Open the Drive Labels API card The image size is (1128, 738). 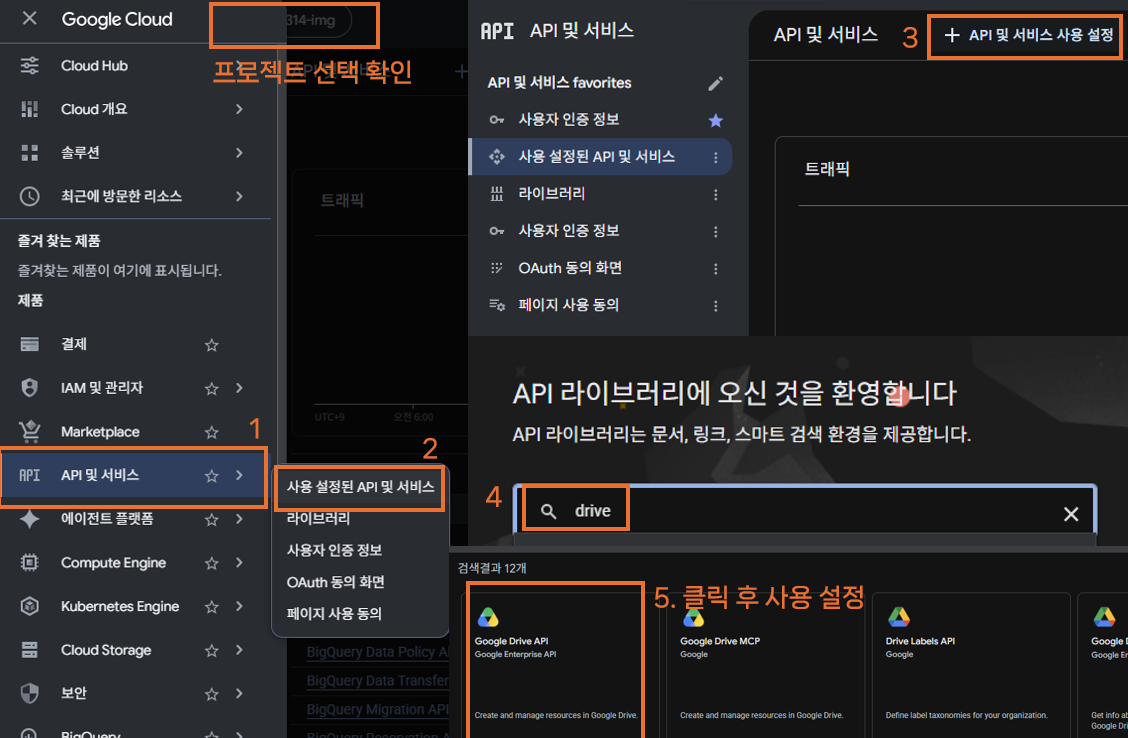tap(971, 665)
